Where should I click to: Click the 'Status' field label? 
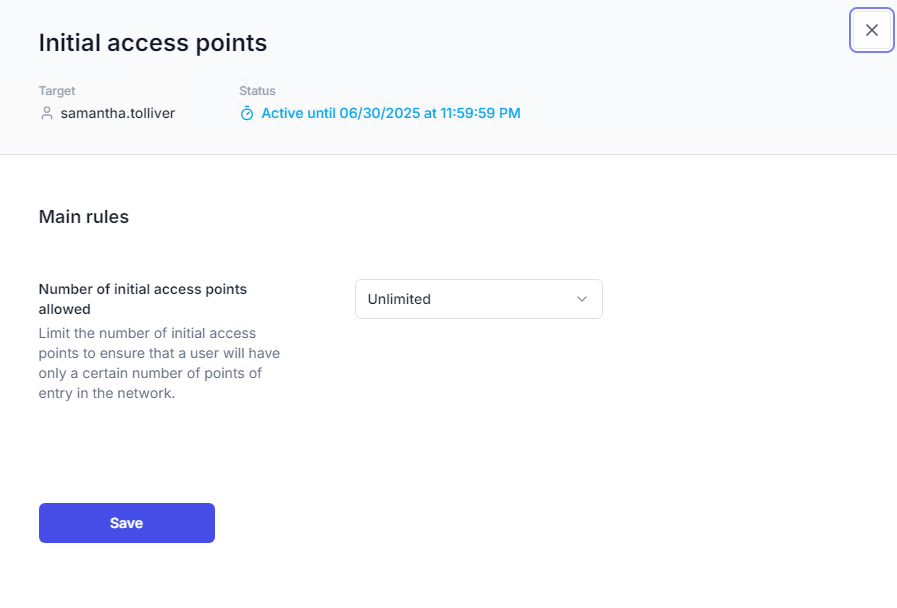[257, 91]
